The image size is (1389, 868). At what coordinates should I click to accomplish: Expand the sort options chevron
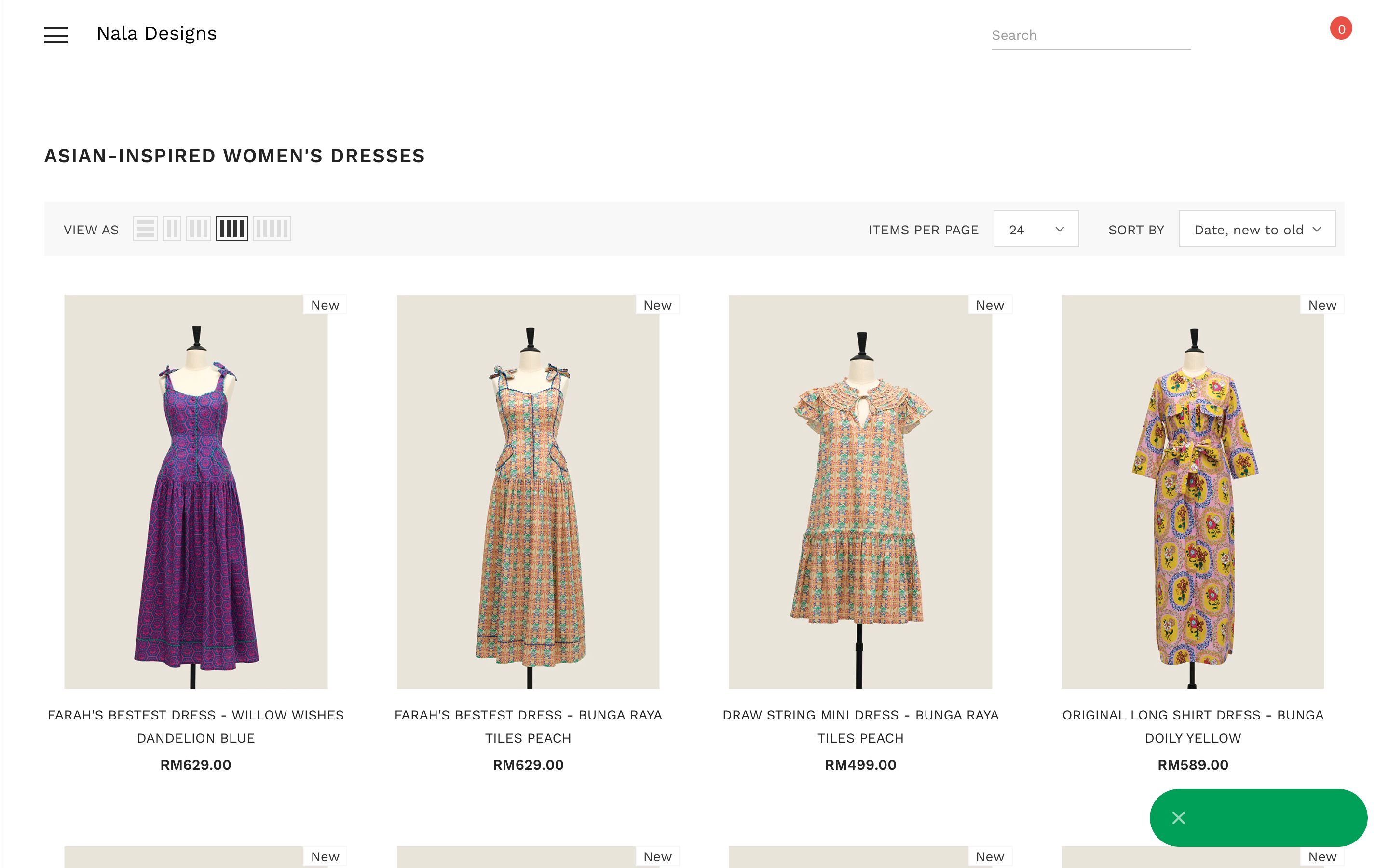(x=1317, y=229)
